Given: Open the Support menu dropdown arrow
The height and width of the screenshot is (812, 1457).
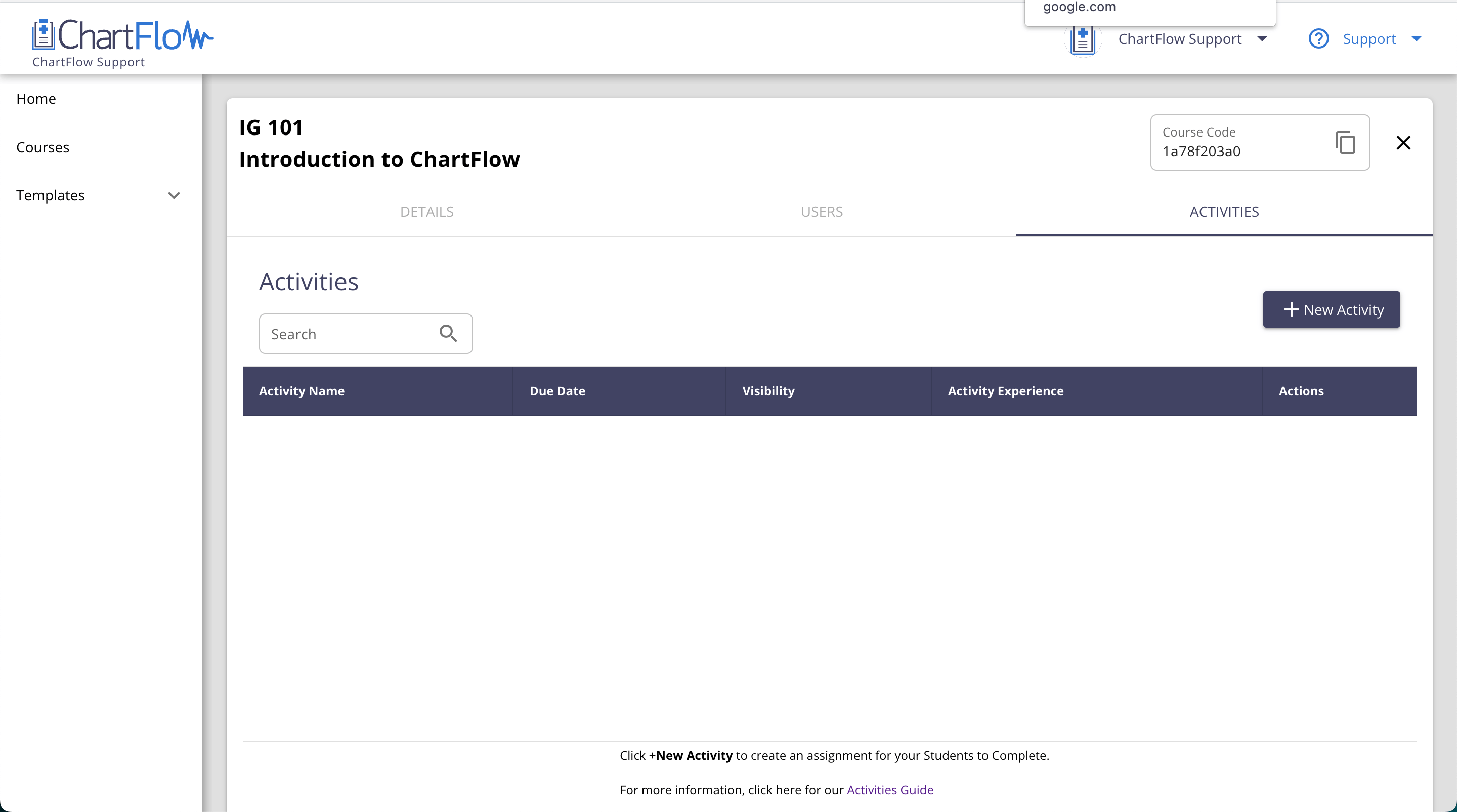Looking at the screenshot, I should (1417, 39).
